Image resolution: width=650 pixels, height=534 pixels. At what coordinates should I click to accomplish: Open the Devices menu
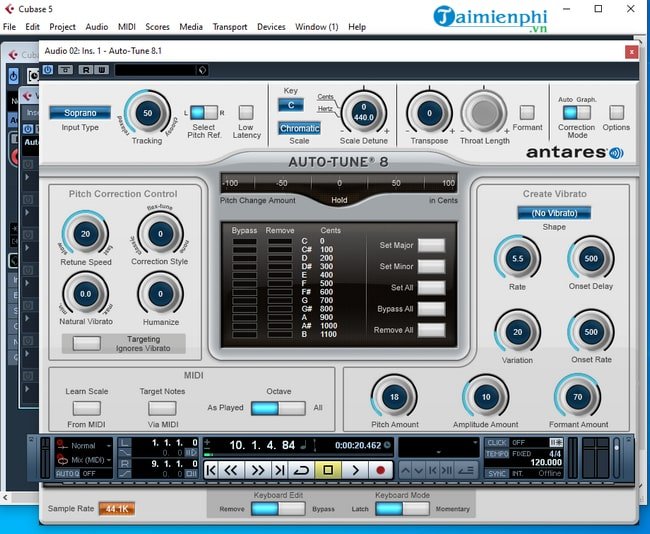tap(271, 27)
